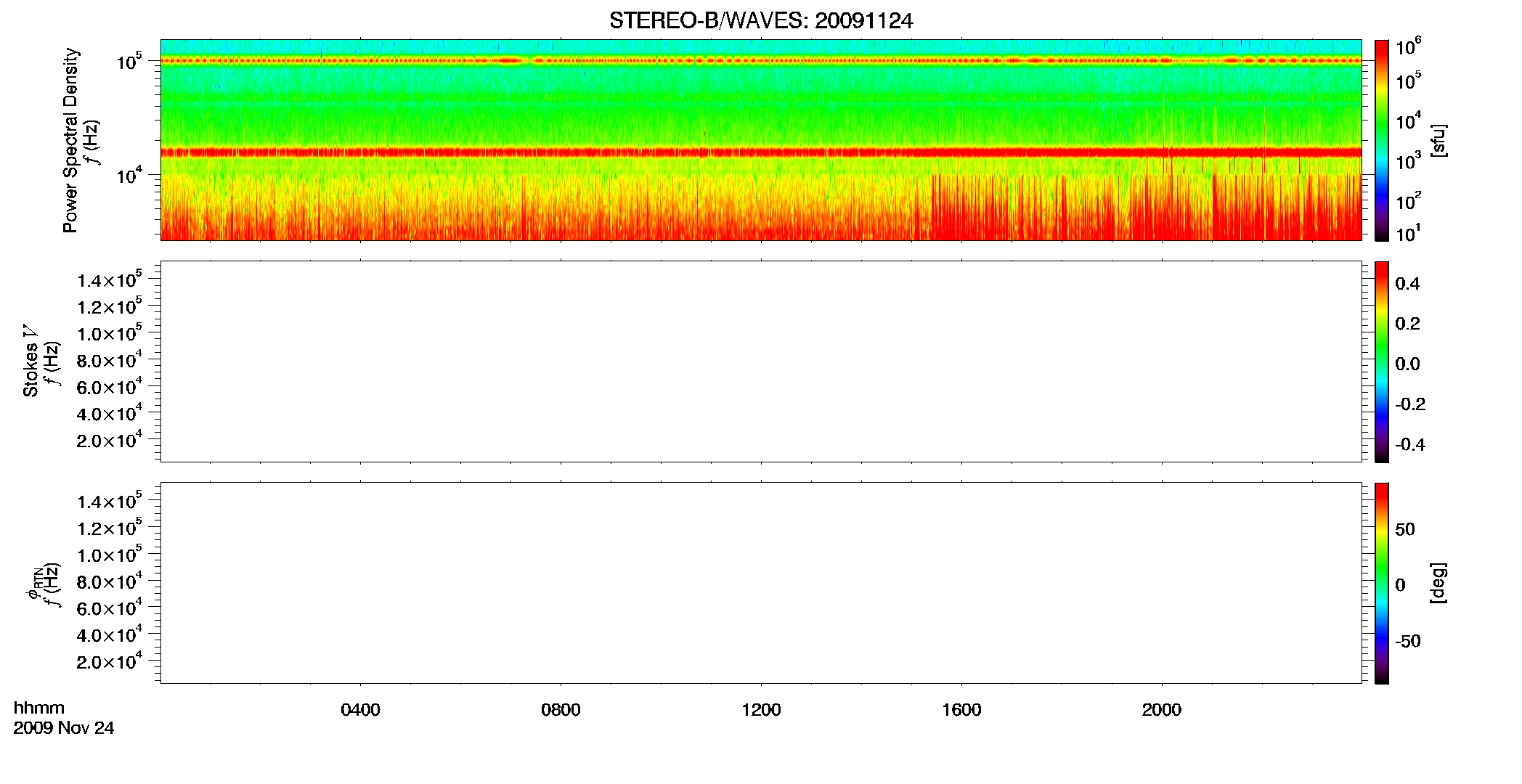This screenshot has width=1522, height=784.
Task: Select the 2000 time axis label
Action: [x=1162, y=710]
